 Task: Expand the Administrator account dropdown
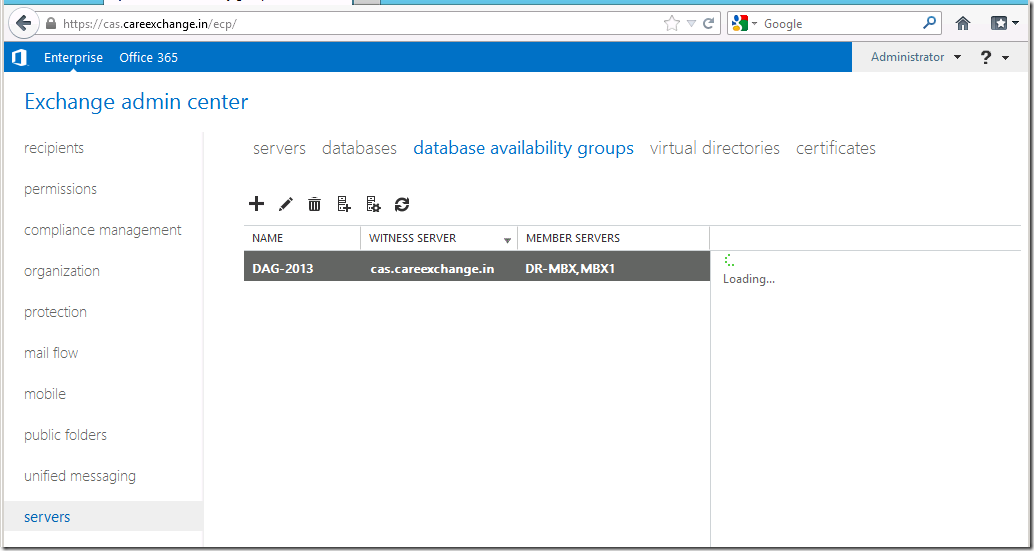915,57
